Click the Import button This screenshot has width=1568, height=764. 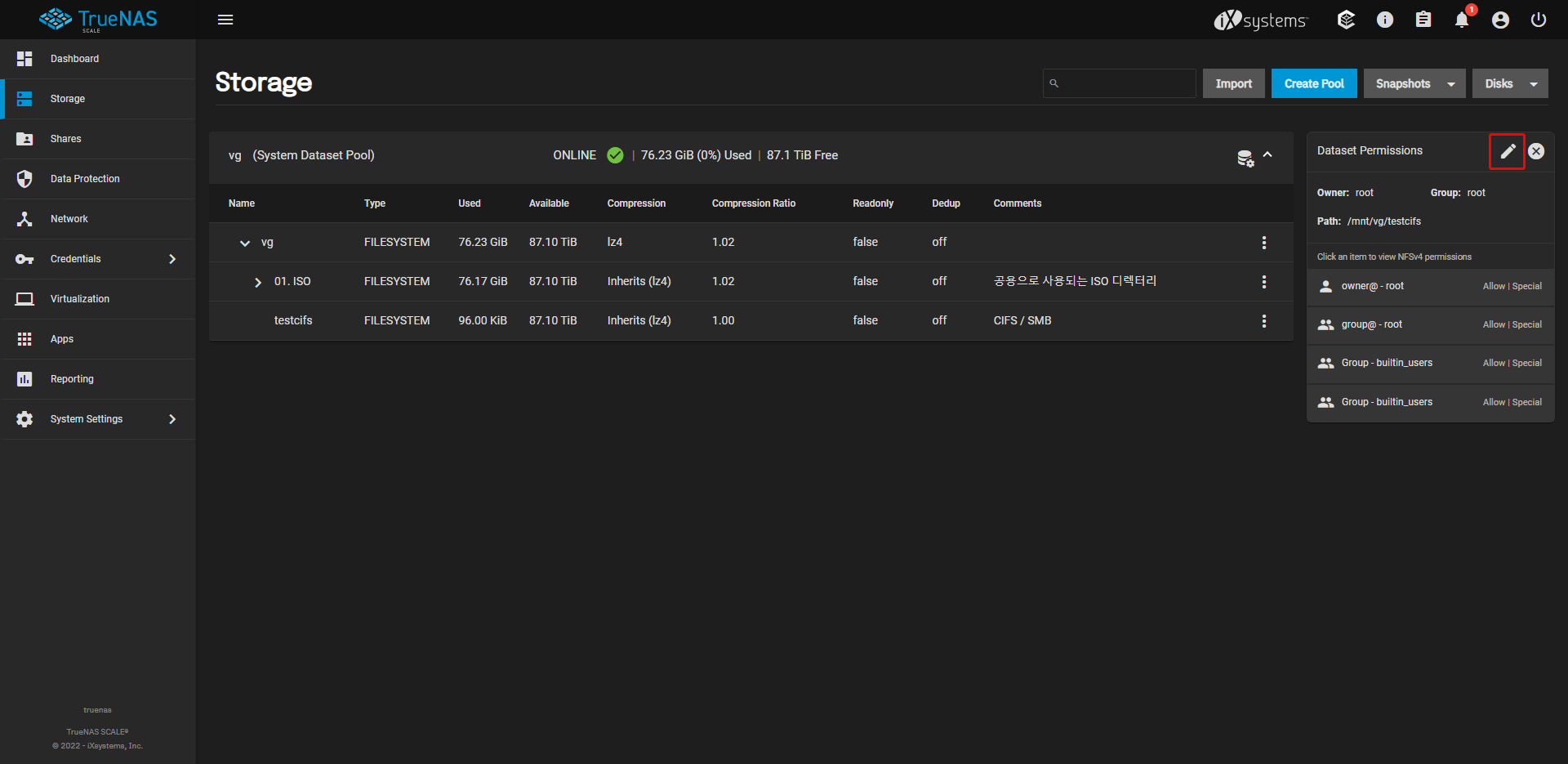1233,83
